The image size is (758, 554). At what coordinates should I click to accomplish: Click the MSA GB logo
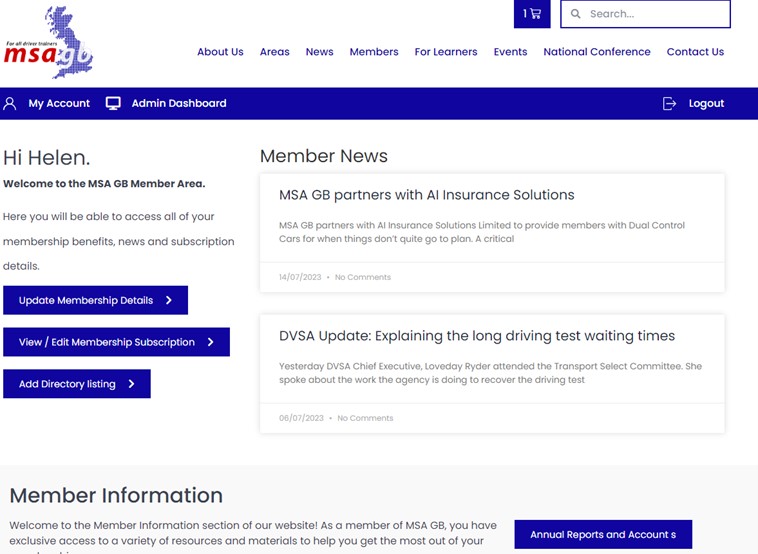[x=48, y=43]
